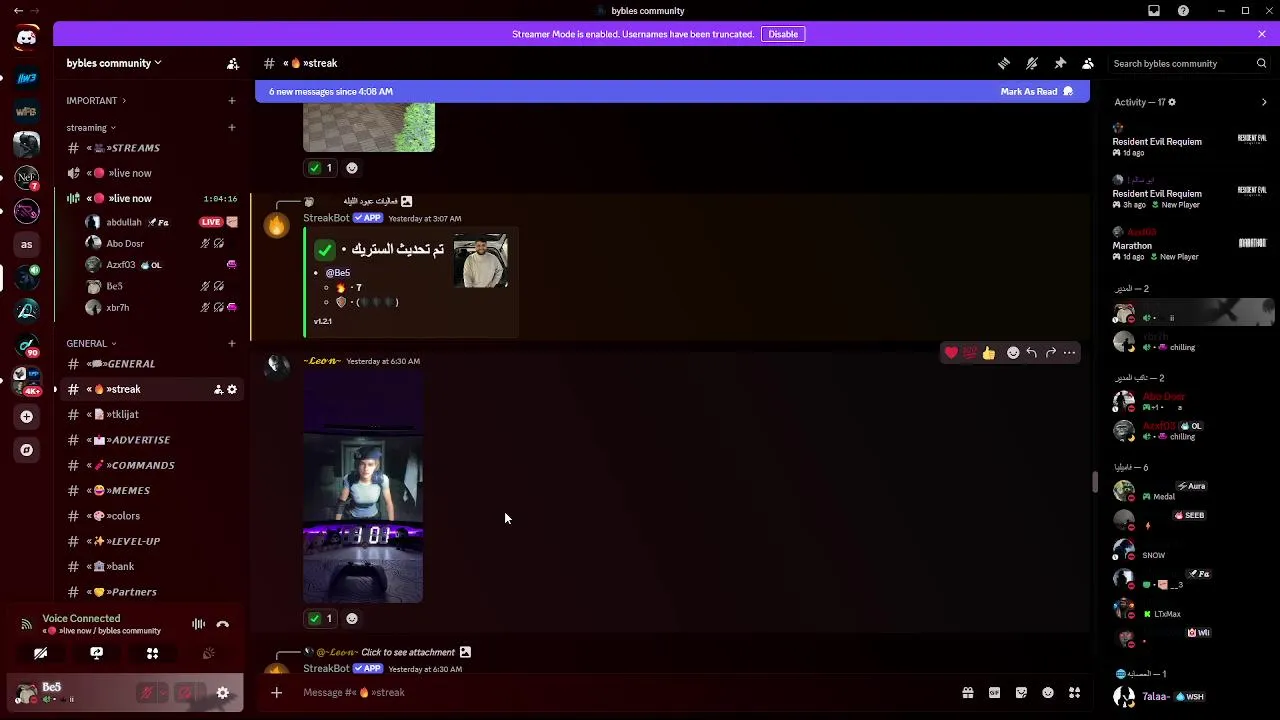This screenshot has width=1280, height=720.
Task: Open microphone input options arrow
Action: click(x=163, y=692)
